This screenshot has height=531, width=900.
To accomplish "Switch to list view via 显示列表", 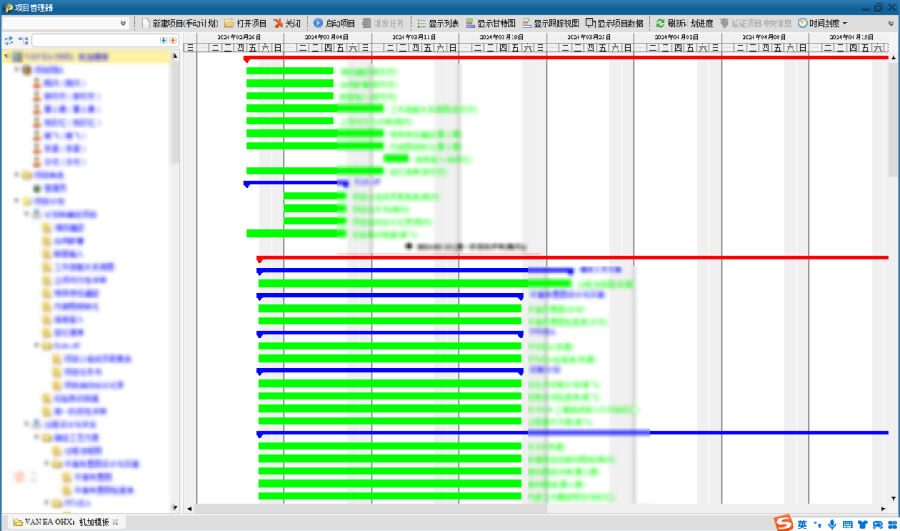I will click(437, 23).
